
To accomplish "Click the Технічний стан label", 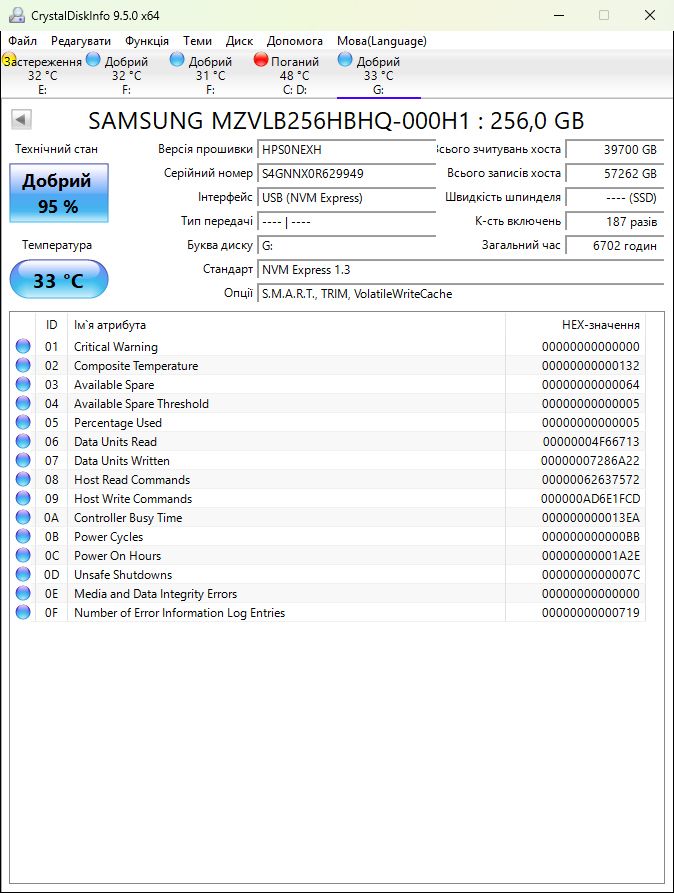I will click(x=56, y=149).
